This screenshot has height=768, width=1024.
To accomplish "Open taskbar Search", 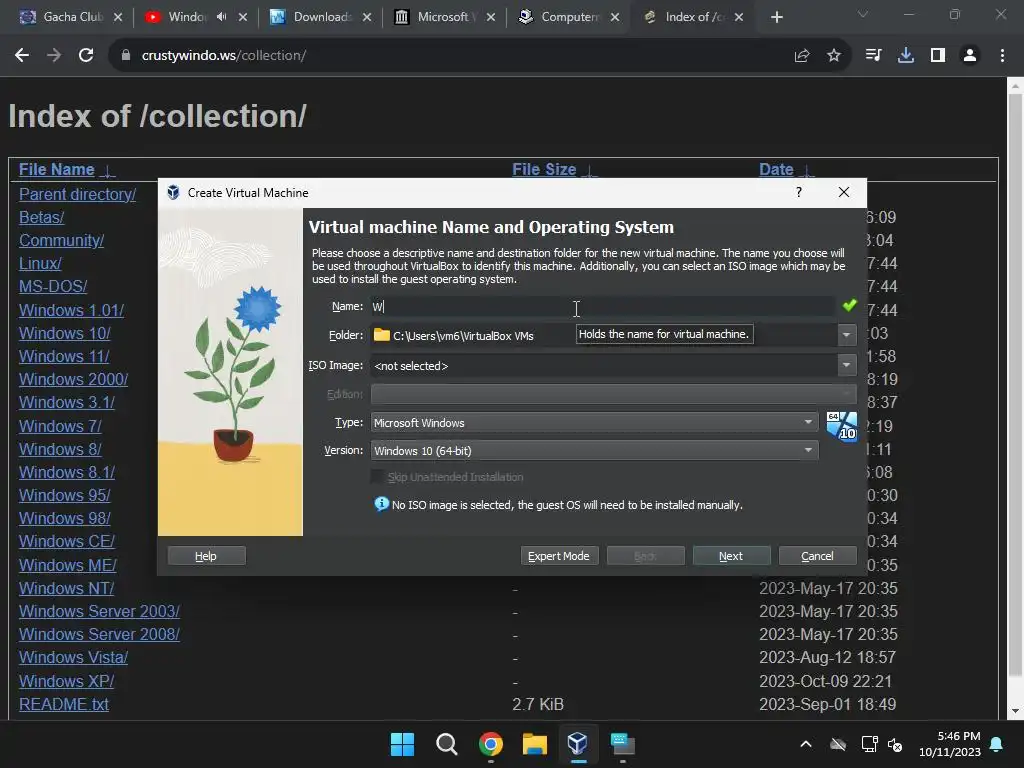I will (447, 744).
